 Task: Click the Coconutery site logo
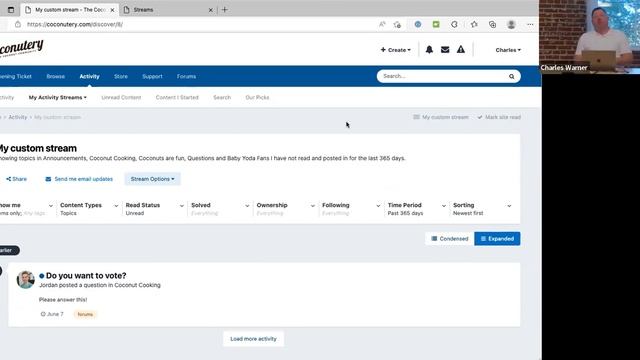(21, 49)
